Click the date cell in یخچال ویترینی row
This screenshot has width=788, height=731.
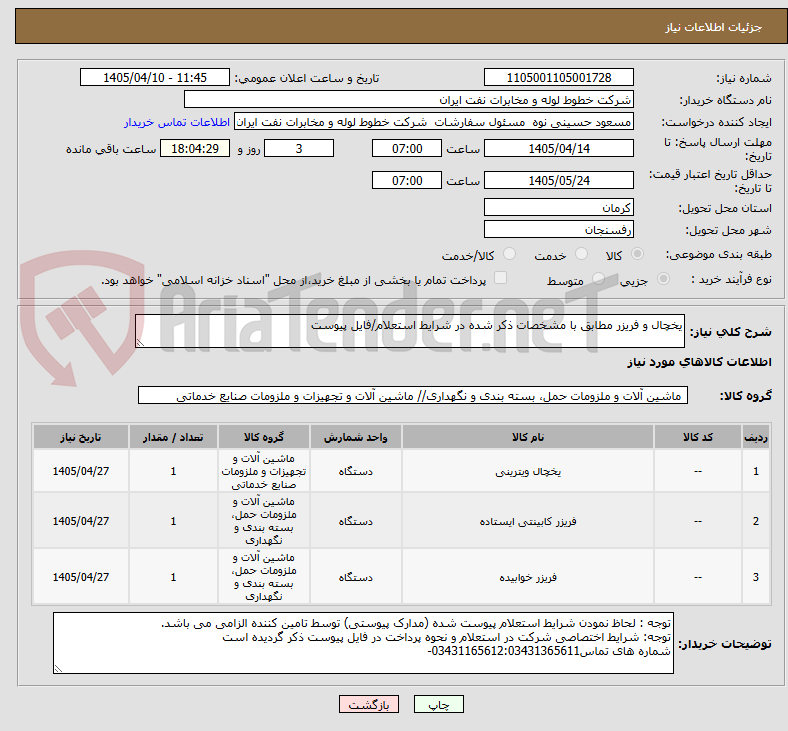81,471
